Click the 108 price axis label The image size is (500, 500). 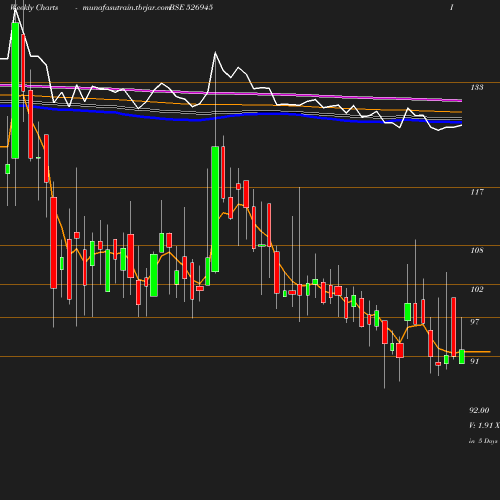(477, 250)
